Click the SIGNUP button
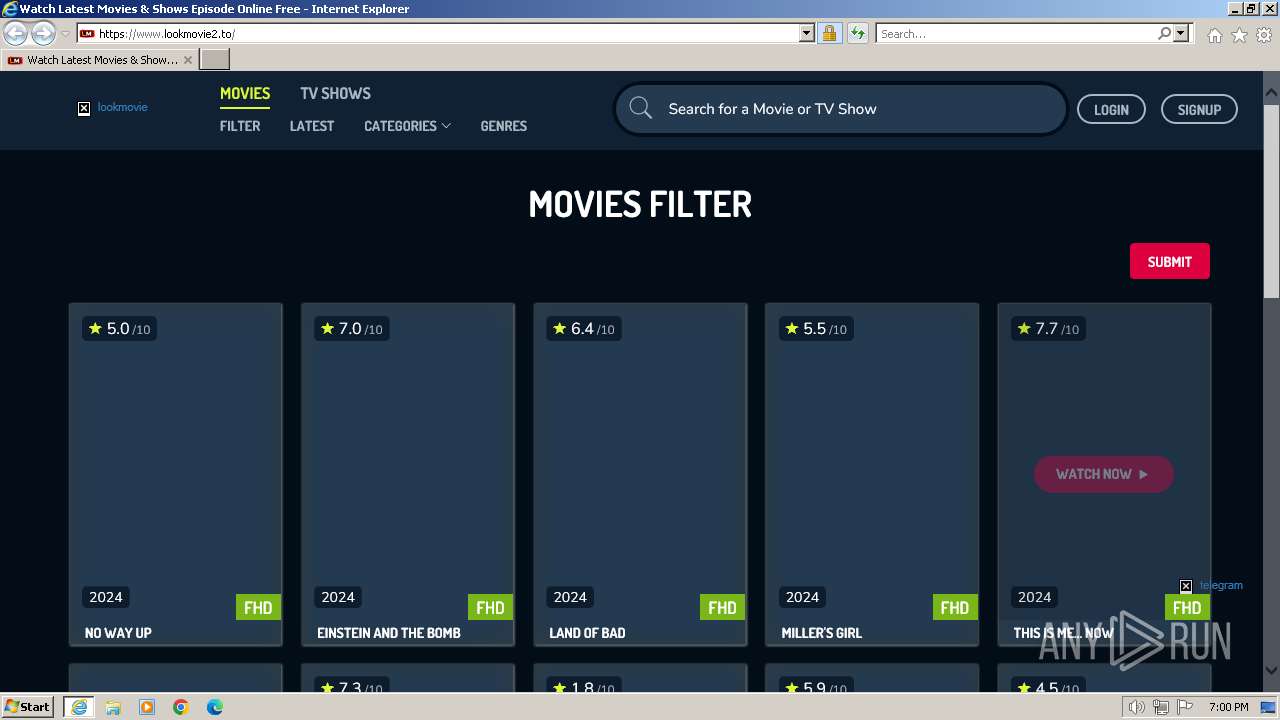The image size is (1280, 720). (1199, 110)
